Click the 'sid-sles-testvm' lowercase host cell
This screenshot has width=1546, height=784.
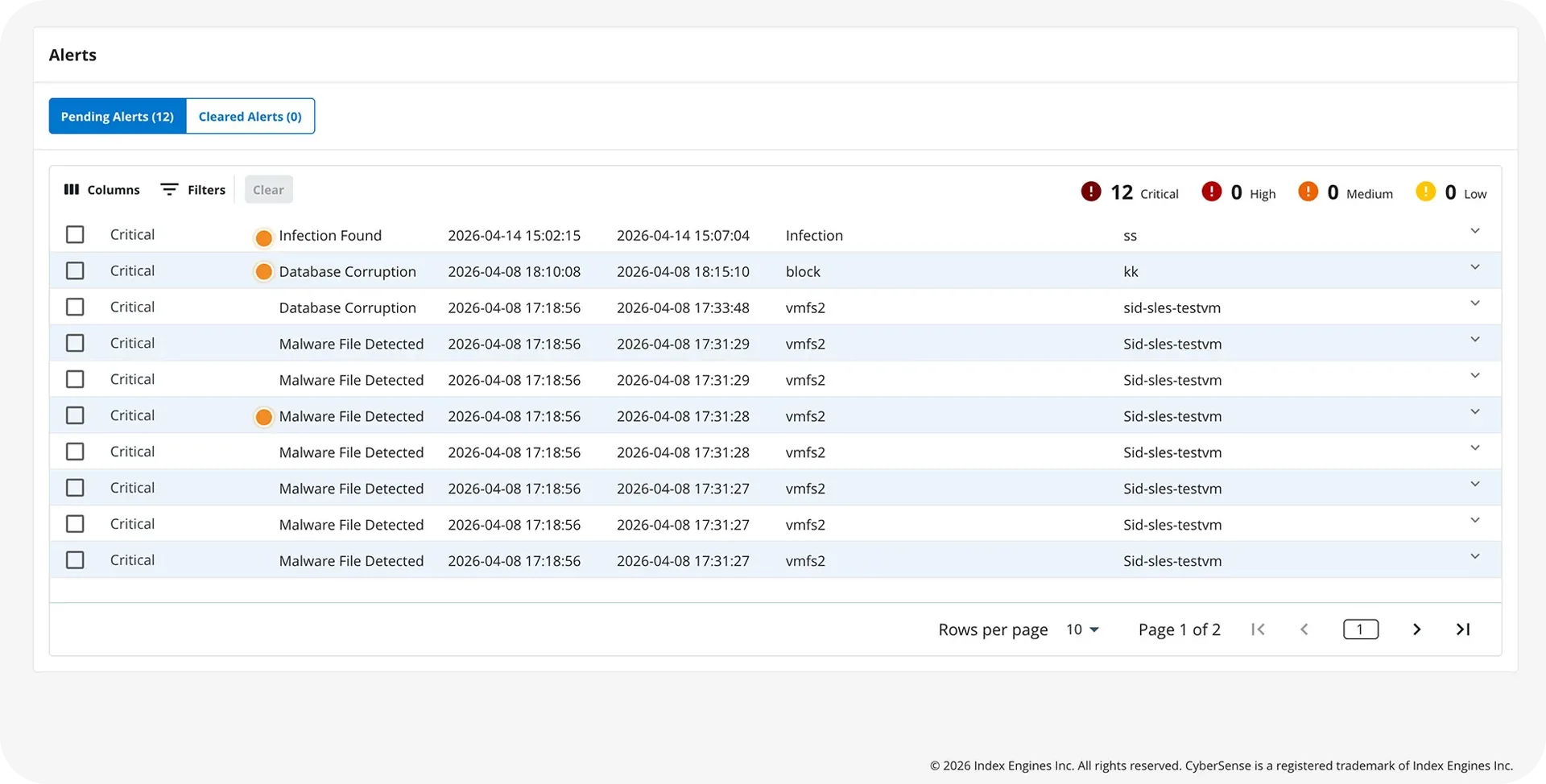pyautogui.click(x=1172, y=308)
